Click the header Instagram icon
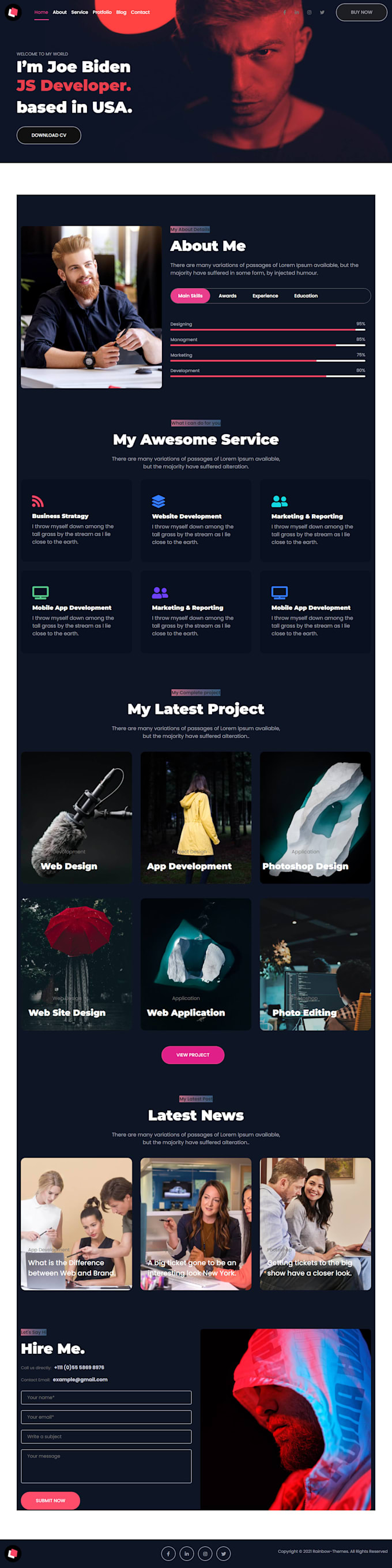Screen dimensions: 392x1568 310,12
